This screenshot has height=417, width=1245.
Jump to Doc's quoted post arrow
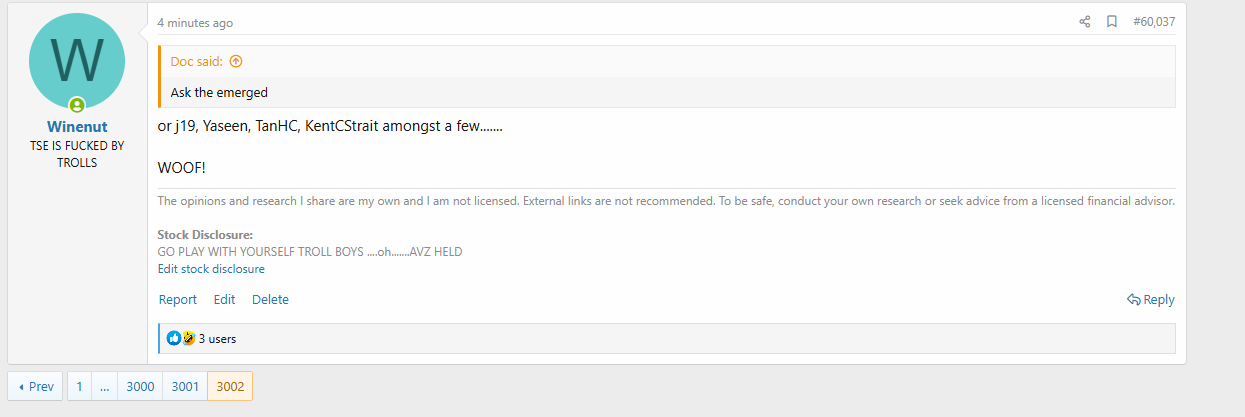coord(236,61)
